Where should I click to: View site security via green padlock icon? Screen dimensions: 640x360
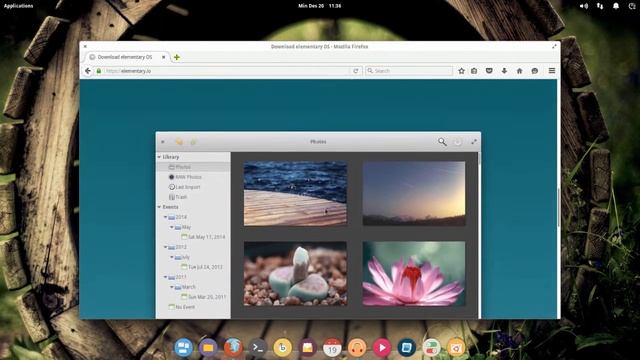coord(98,71)
